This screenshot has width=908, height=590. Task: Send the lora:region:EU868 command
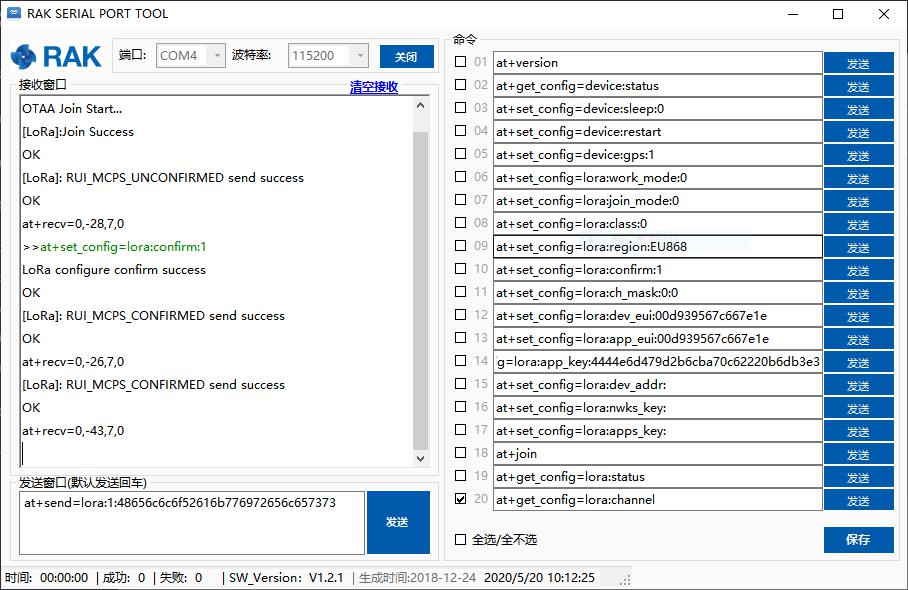(x=858, y=247)
